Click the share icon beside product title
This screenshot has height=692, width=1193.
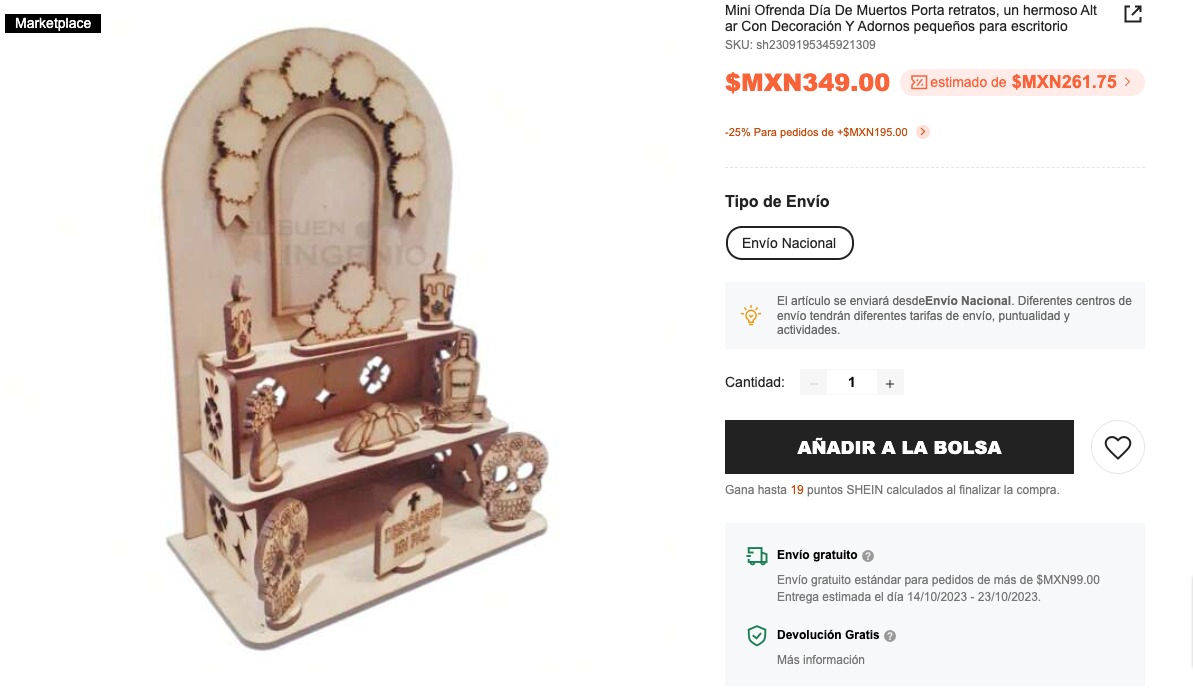[1133, 14]
